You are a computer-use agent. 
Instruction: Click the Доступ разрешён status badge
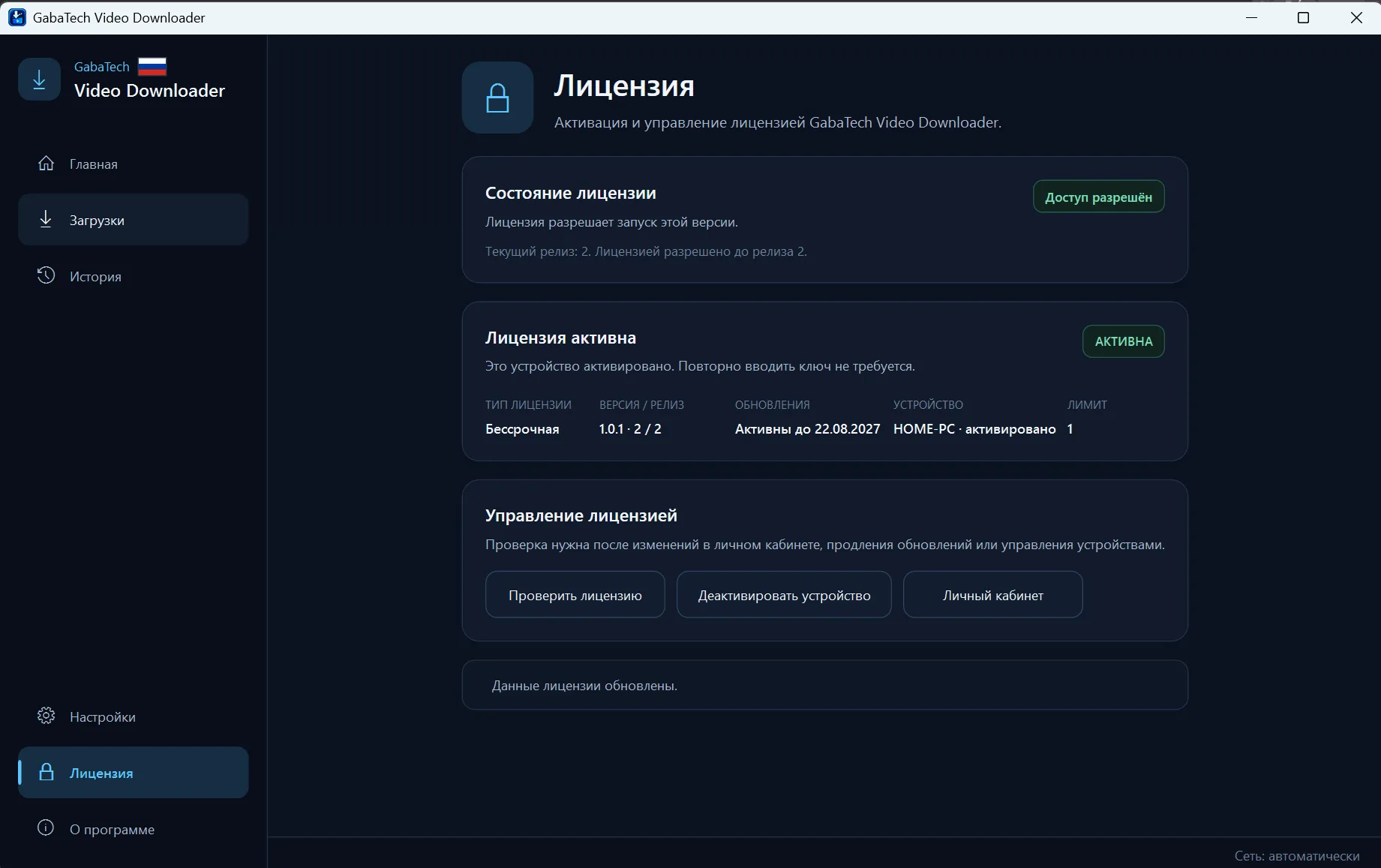1098,197
